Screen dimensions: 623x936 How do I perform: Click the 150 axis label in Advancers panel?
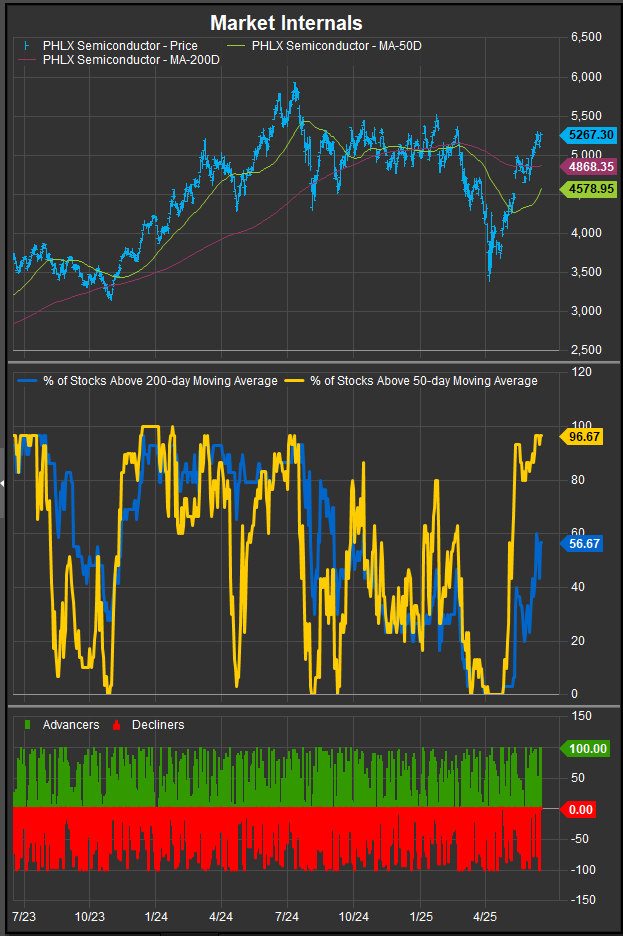click(x=581, y=716)
